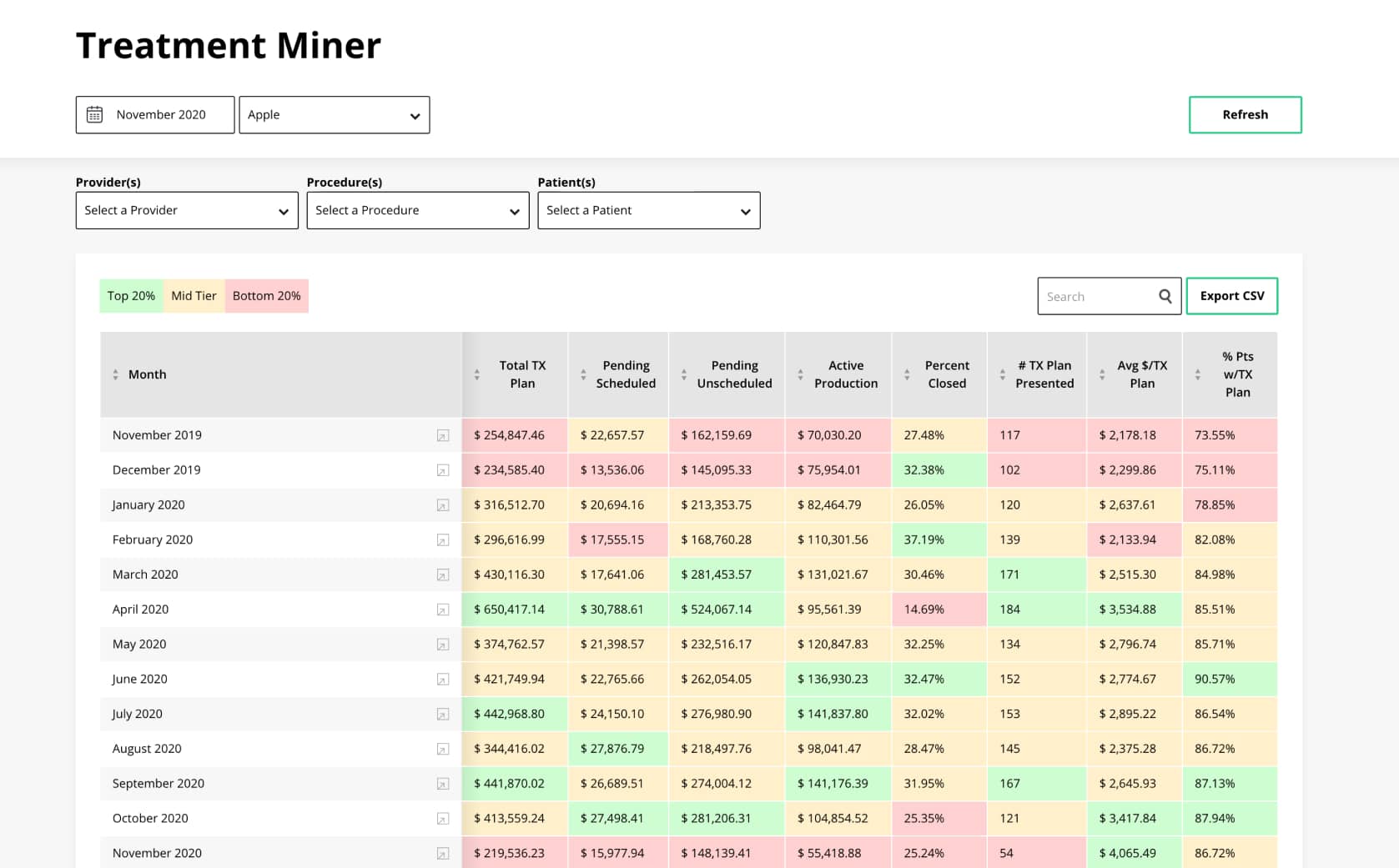The image size is (1399, 868).
Task: Sort by Active Production column arrows
Action: tap(800, 375)
